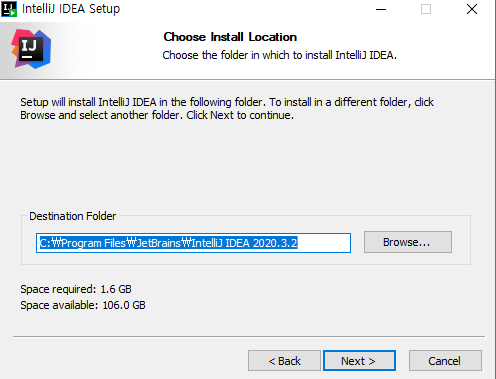Viewport: 496px width, 379px height.
Task: Open the Browse... folder picker
Action: pyautogui.click(x=408, y=242)
